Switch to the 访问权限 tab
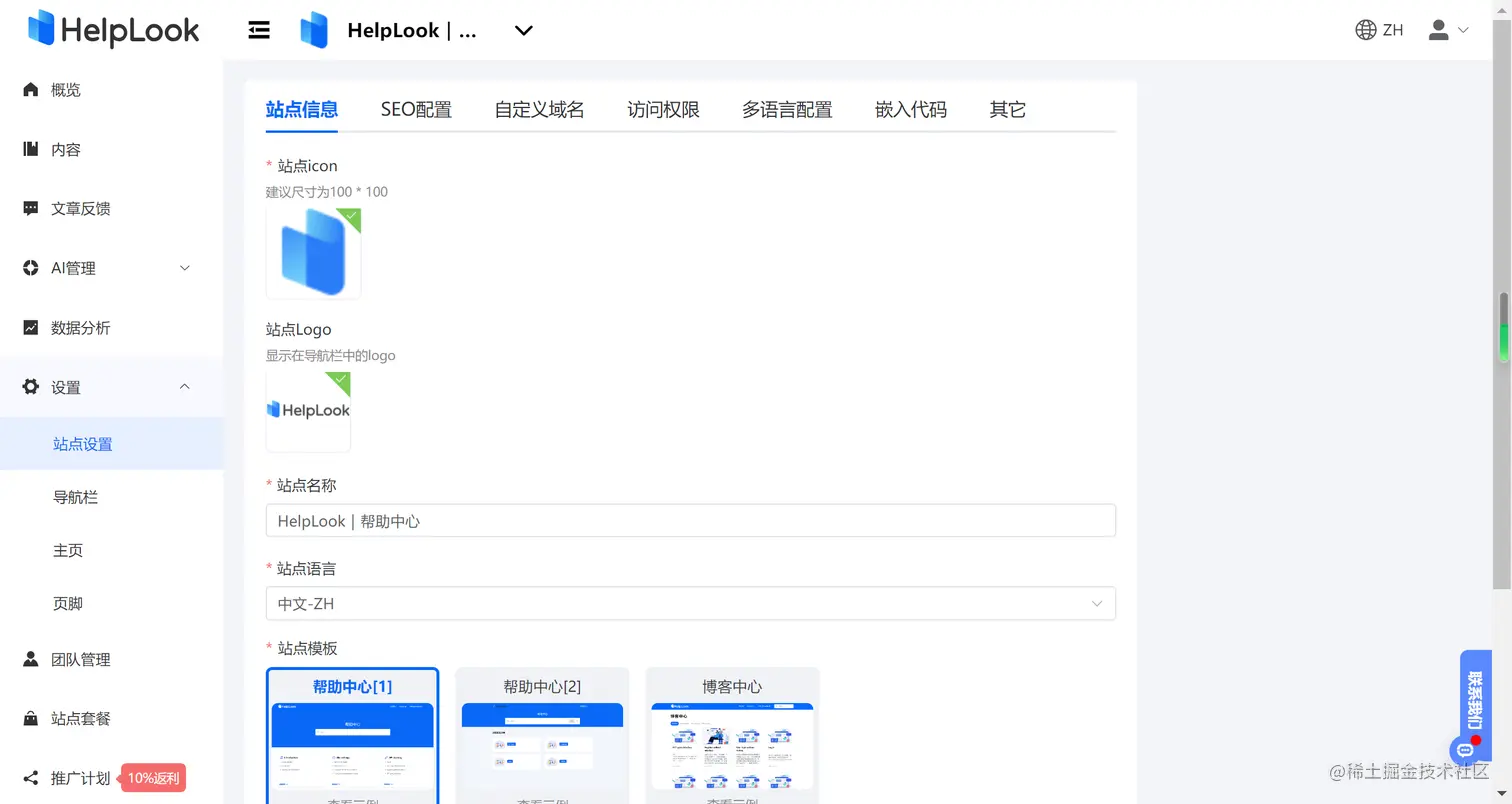This screenshot has width=1512, height=804. coord(664,110)
